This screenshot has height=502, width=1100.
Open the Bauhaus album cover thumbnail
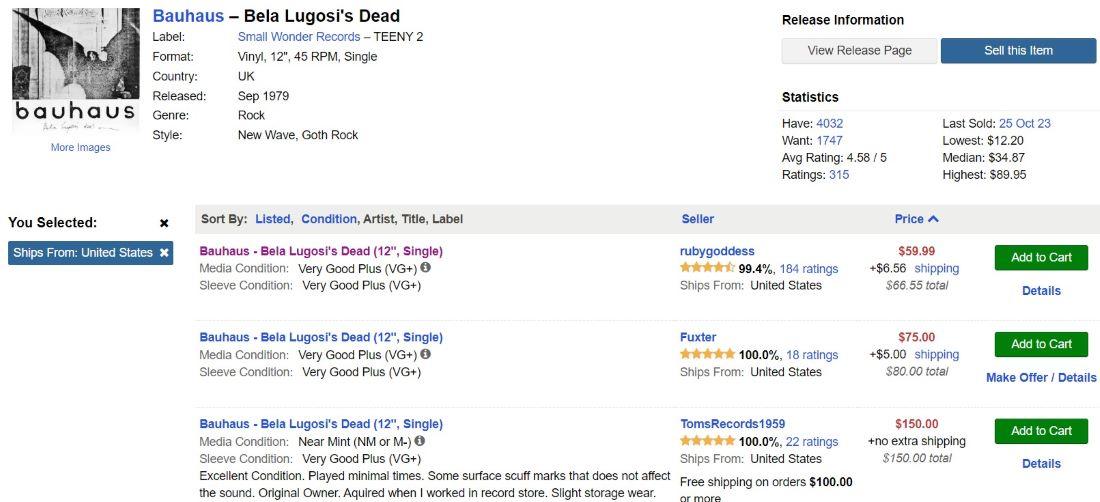point(76,71)
